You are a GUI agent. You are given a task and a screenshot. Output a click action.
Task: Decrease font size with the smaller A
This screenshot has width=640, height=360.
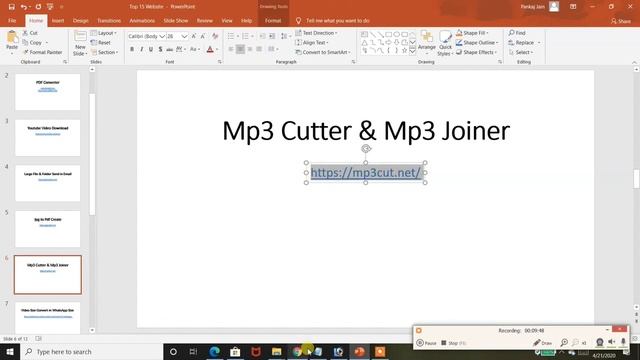click(203, 36)
